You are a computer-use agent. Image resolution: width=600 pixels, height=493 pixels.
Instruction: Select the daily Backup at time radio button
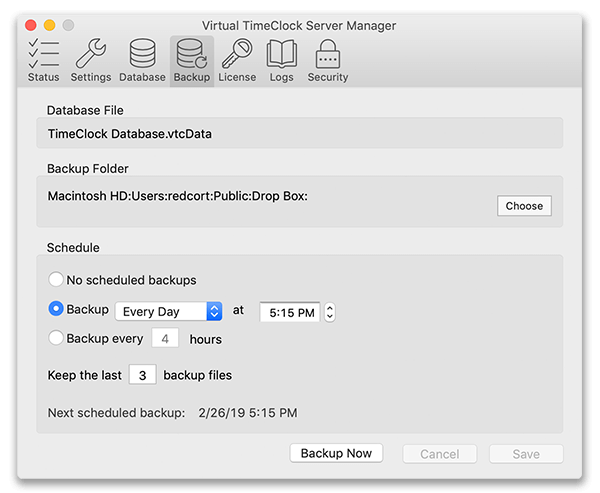pos(56,309)
